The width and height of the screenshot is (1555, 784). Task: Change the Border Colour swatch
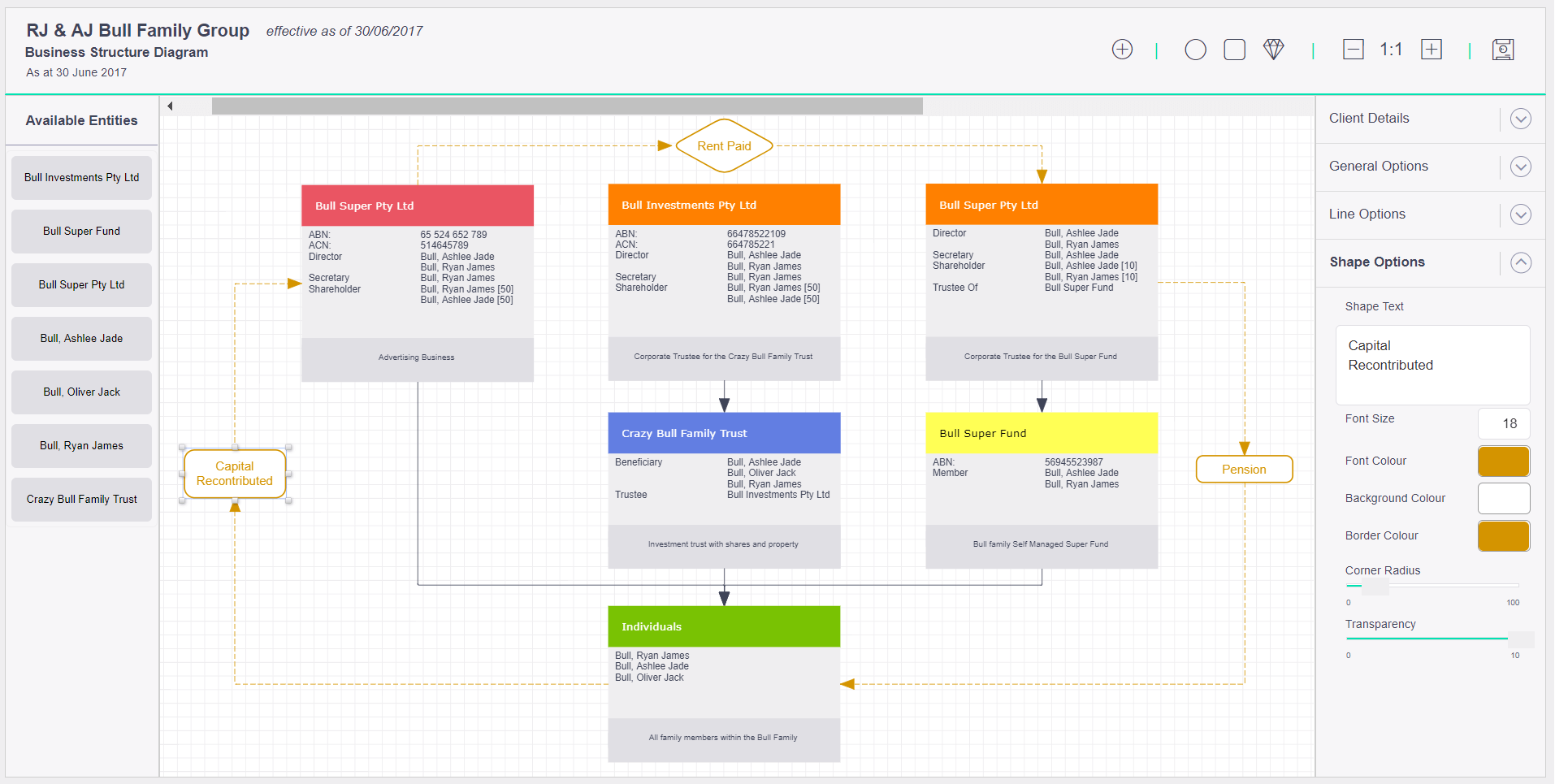pos(1503,536)
